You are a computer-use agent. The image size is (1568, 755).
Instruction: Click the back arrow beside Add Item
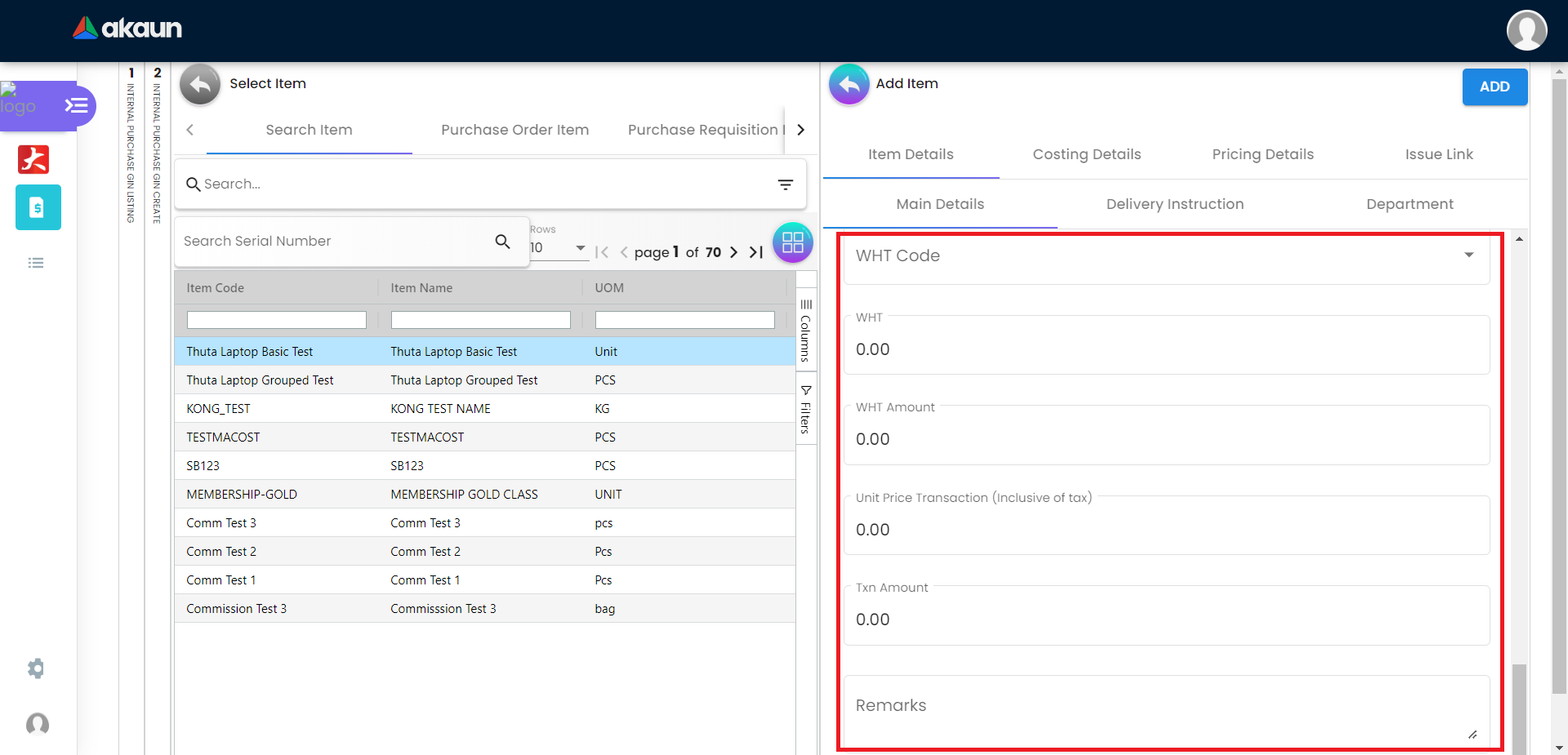pos(849,84)
